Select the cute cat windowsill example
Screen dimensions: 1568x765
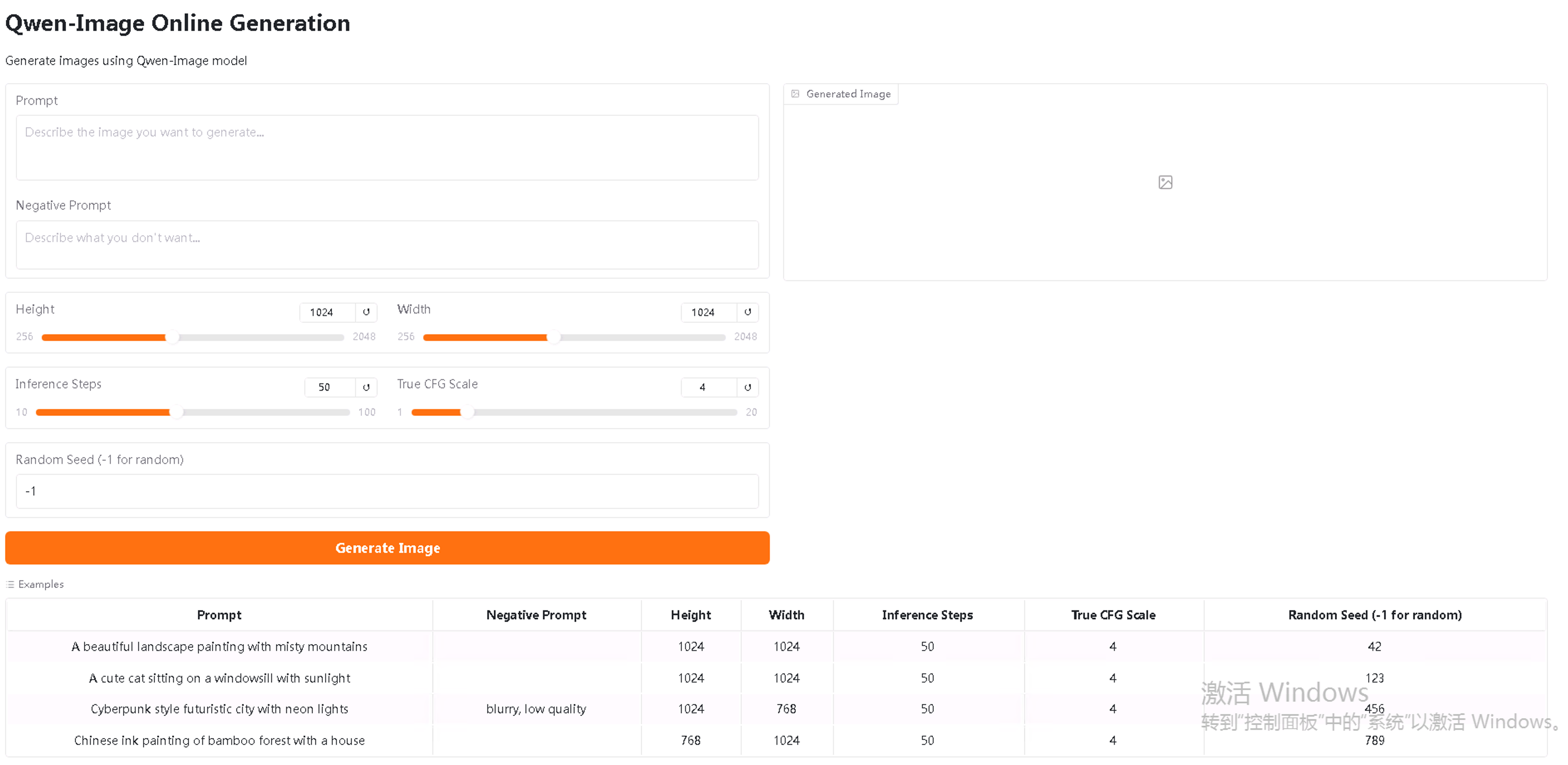pos(219,678)
